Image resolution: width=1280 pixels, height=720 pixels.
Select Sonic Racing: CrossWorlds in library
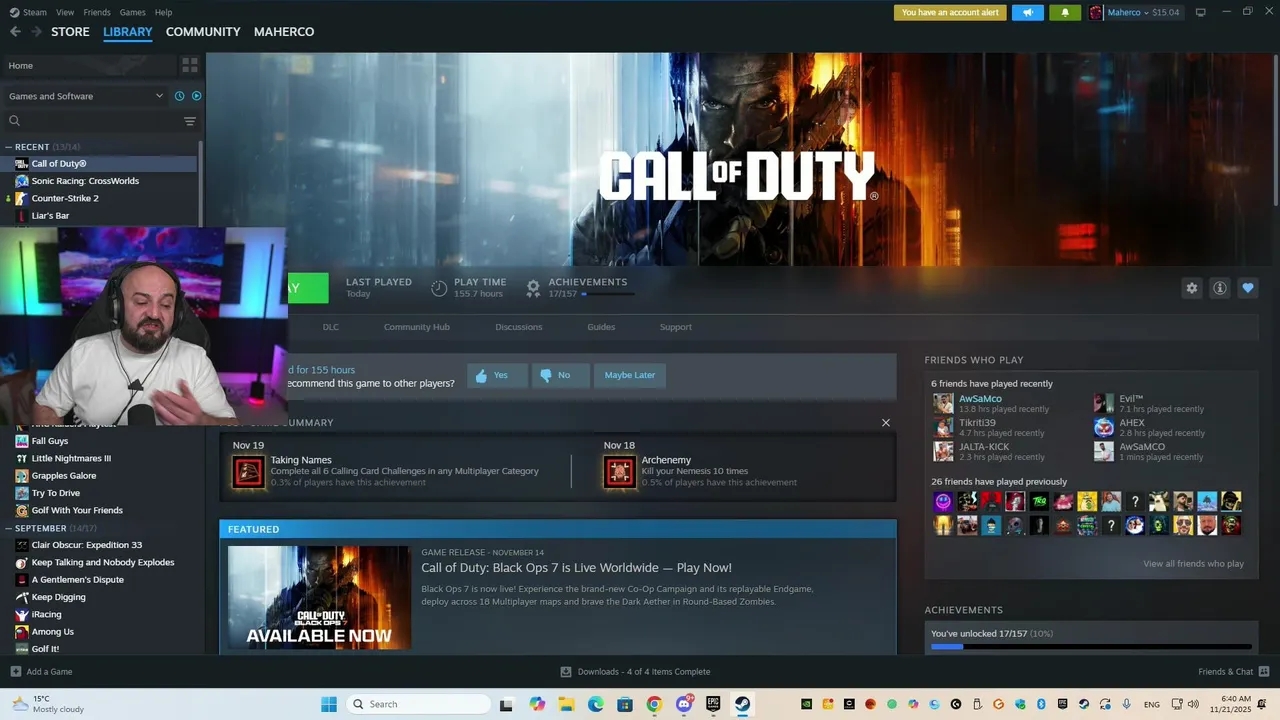85,181
